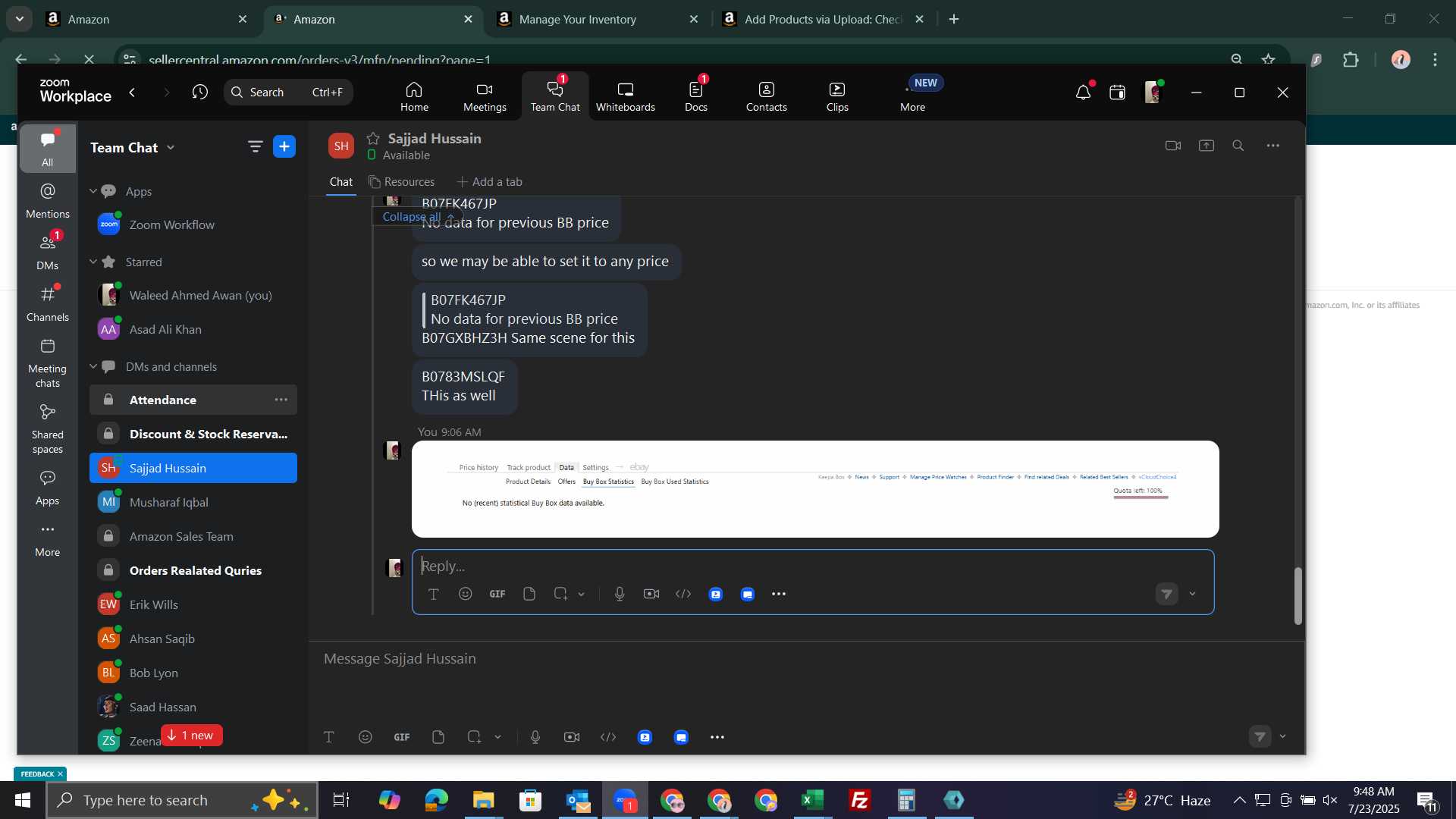Screen dimensions: 1456x819
Task: Open the Meetings tab
Action: pos(485,96)
